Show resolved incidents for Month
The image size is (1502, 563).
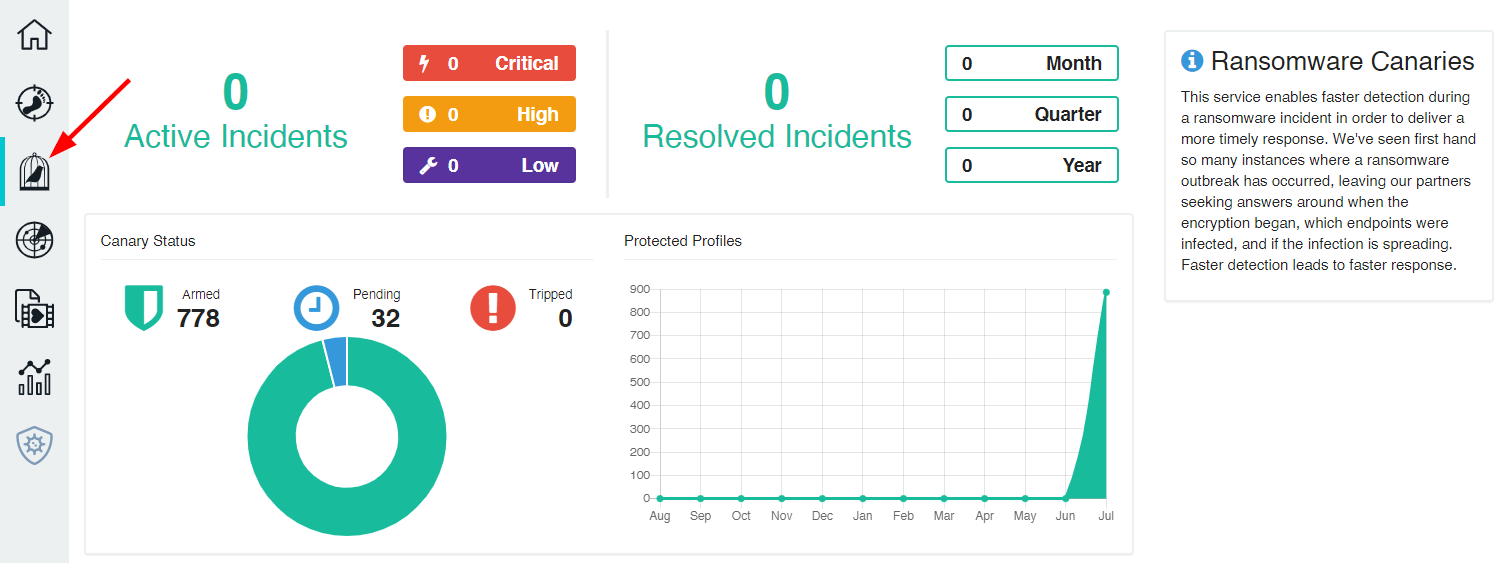point(1031,63)
